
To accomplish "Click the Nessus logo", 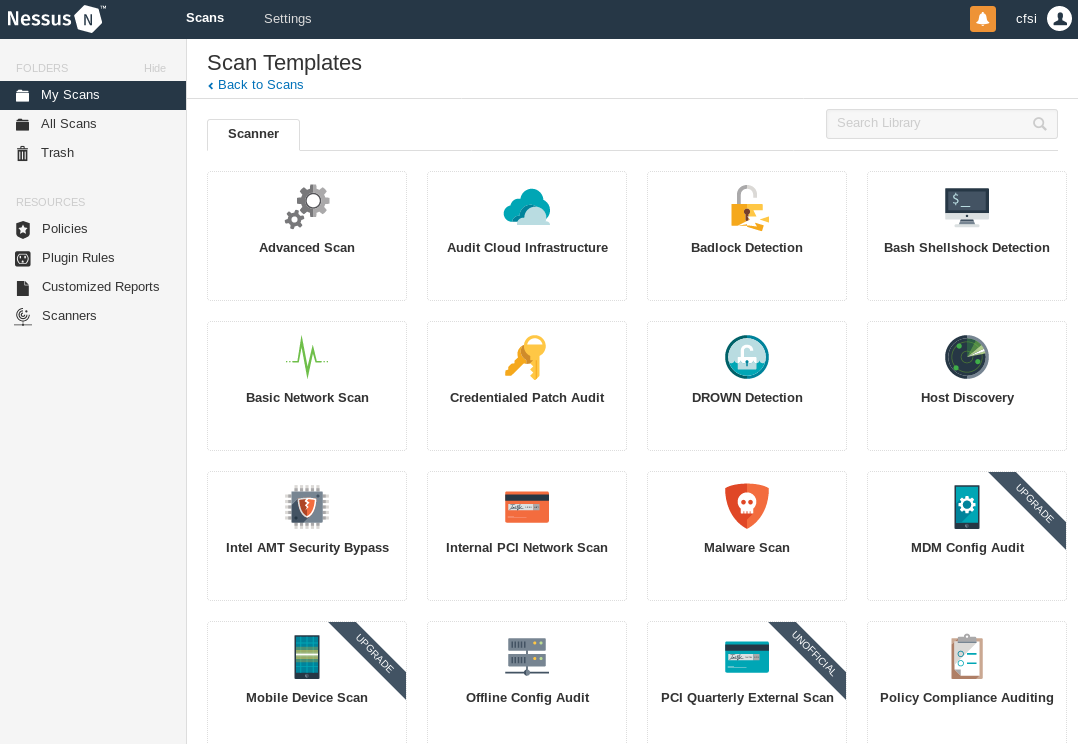I will (56, 19).
